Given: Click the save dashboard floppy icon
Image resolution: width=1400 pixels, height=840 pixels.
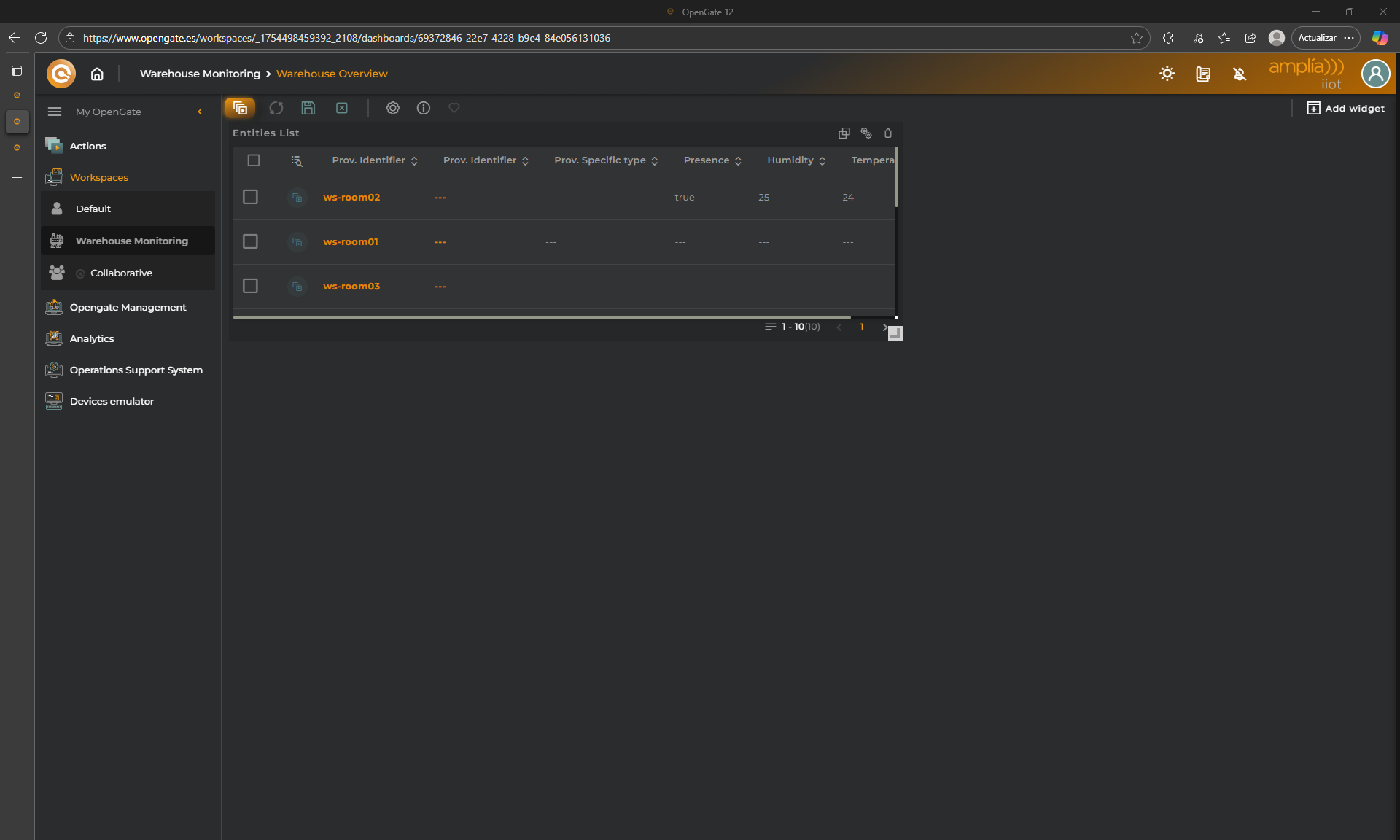Looking at the screenshot, I should 308,108.
